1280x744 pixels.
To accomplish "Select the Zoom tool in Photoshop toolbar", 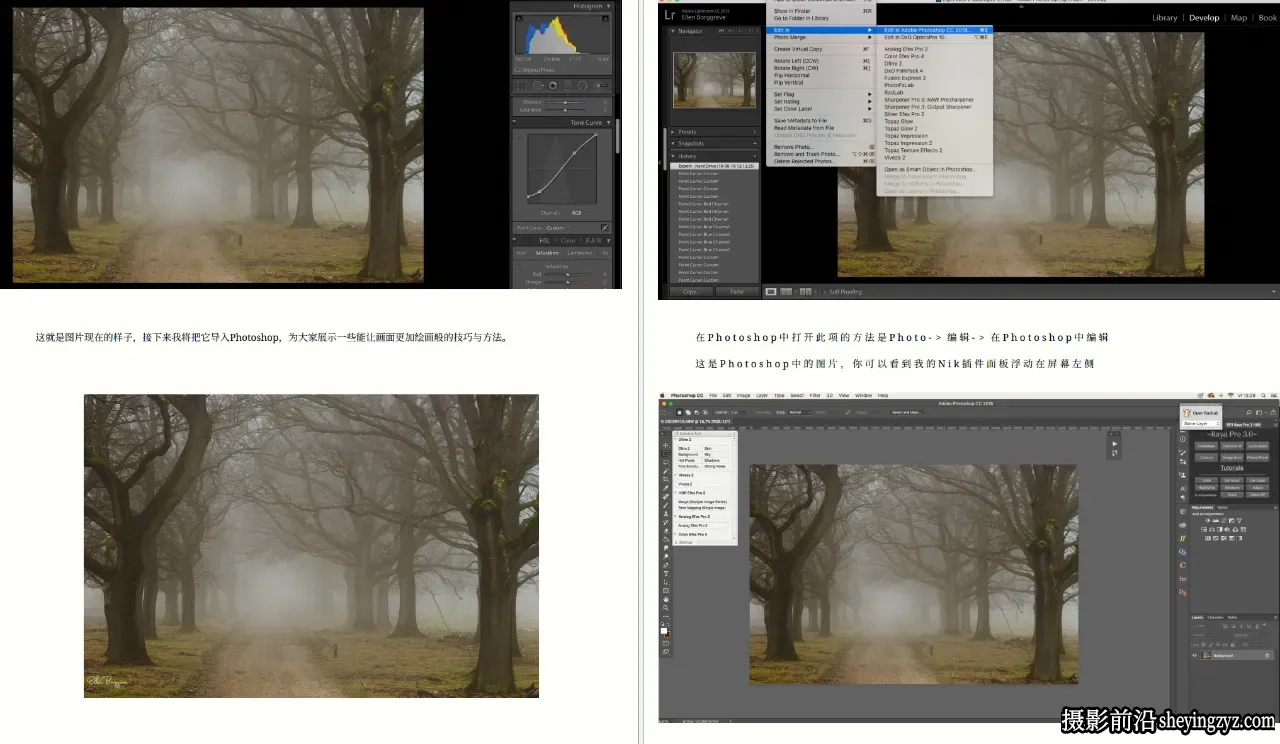I will tap(666, 608).
